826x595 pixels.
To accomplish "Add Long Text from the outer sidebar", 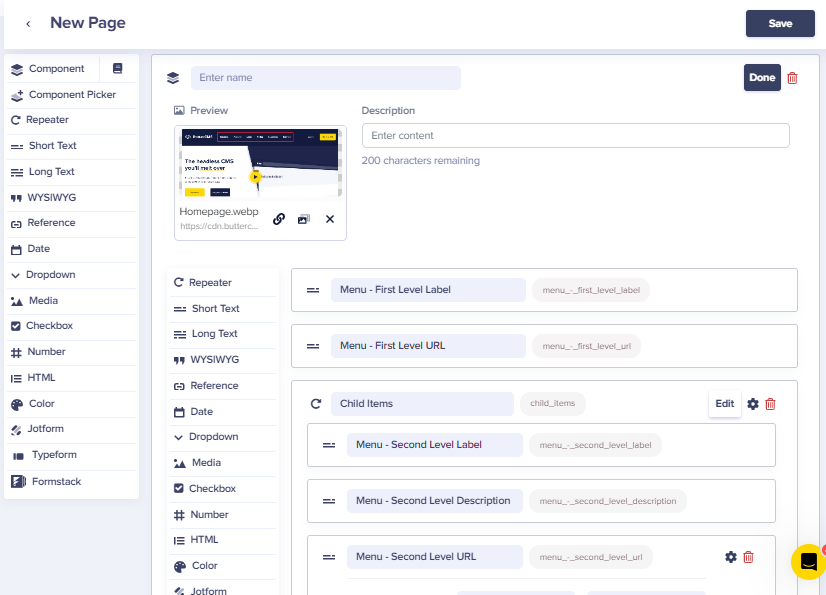I will tap(72, 172).
